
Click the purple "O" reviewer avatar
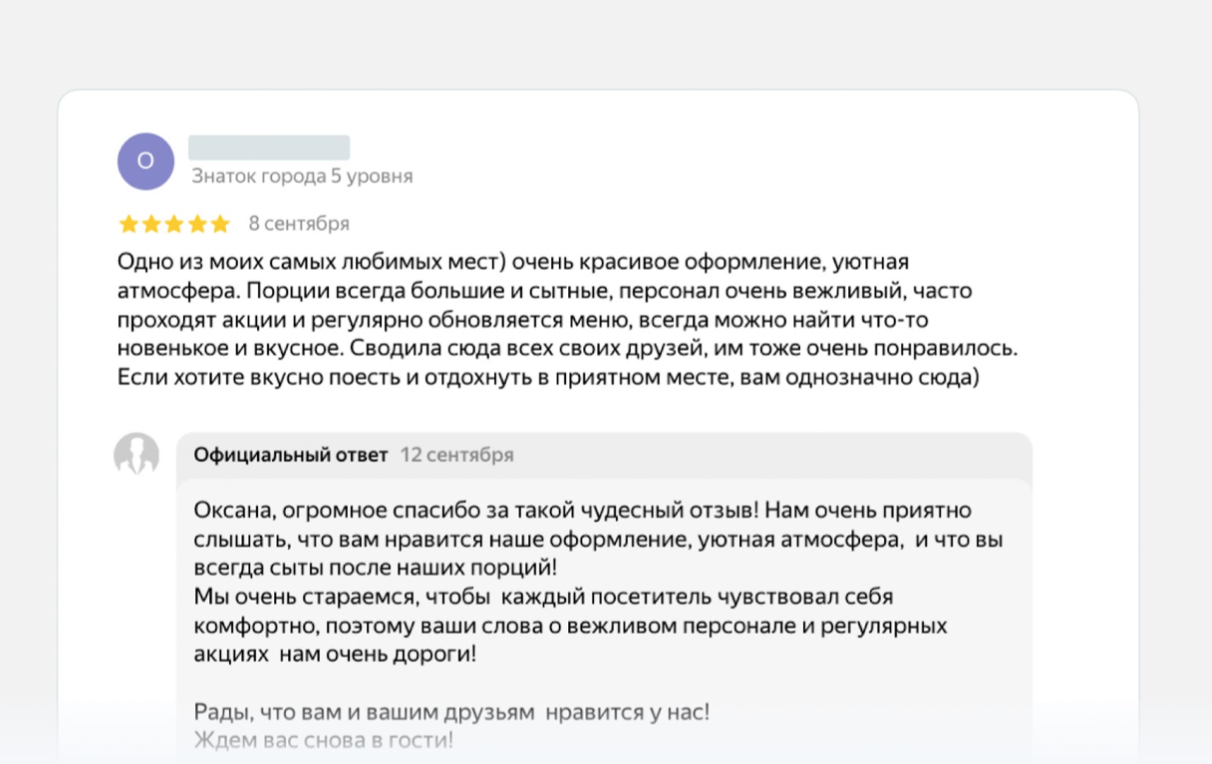146,161
